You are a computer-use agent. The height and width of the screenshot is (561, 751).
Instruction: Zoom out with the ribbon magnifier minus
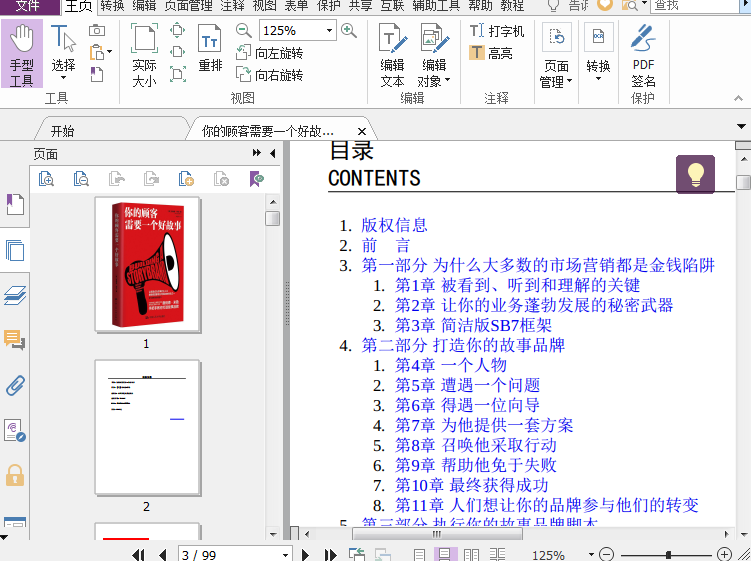(x=244, y=31)
